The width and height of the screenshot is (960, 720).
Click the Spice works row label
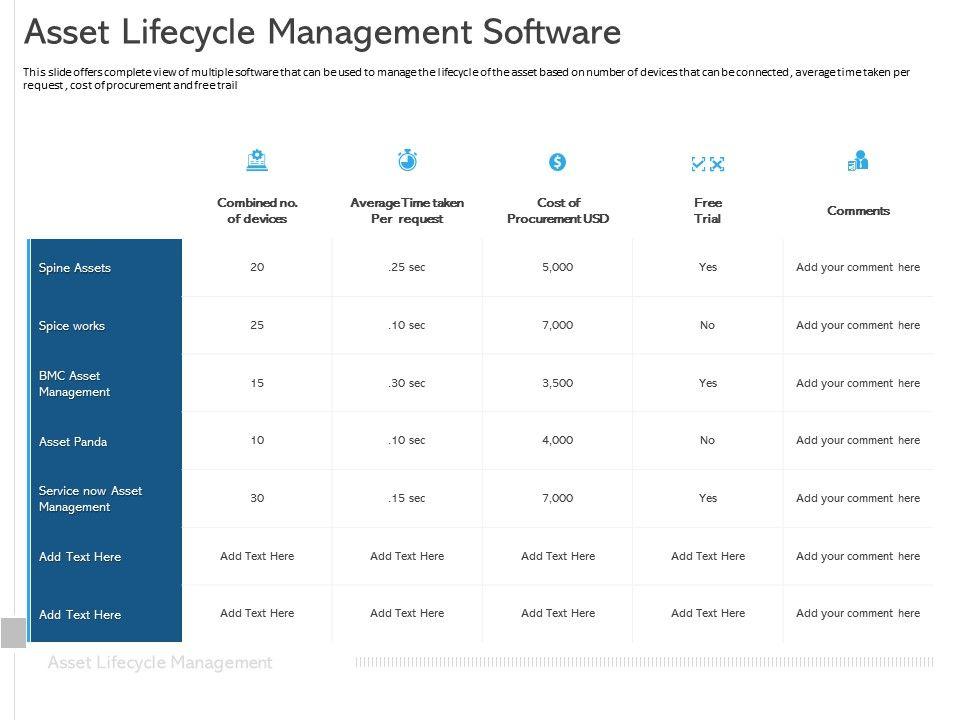[72, 326]
